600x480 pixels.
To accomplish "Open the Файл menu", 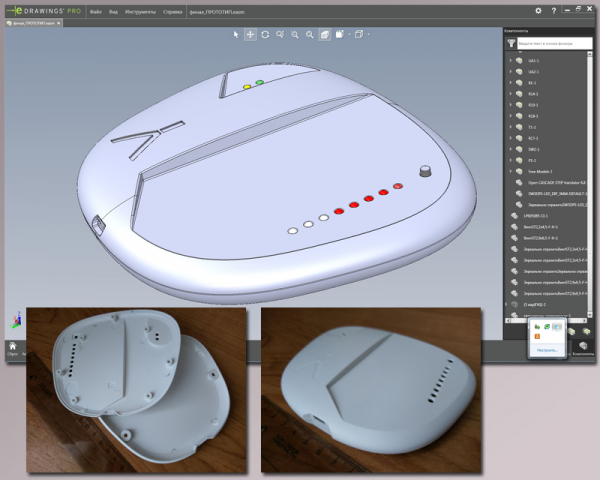I will point(96,12).
